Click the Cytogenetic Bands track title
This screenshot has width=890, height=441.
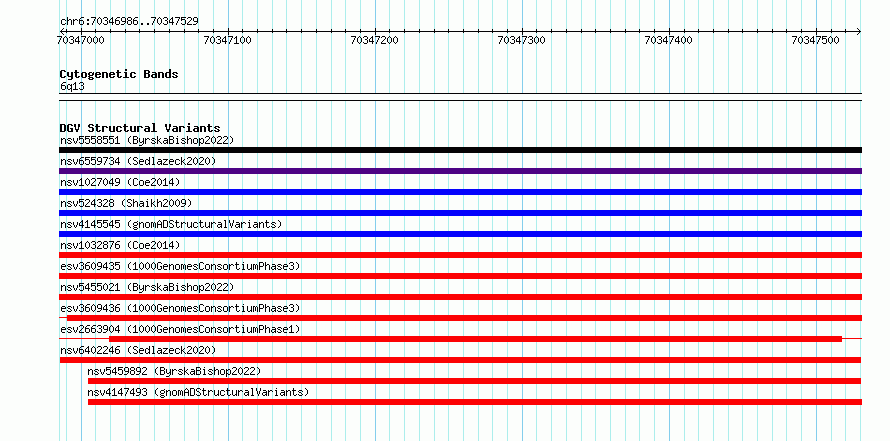pyautogui.click(x=119, y=74)
